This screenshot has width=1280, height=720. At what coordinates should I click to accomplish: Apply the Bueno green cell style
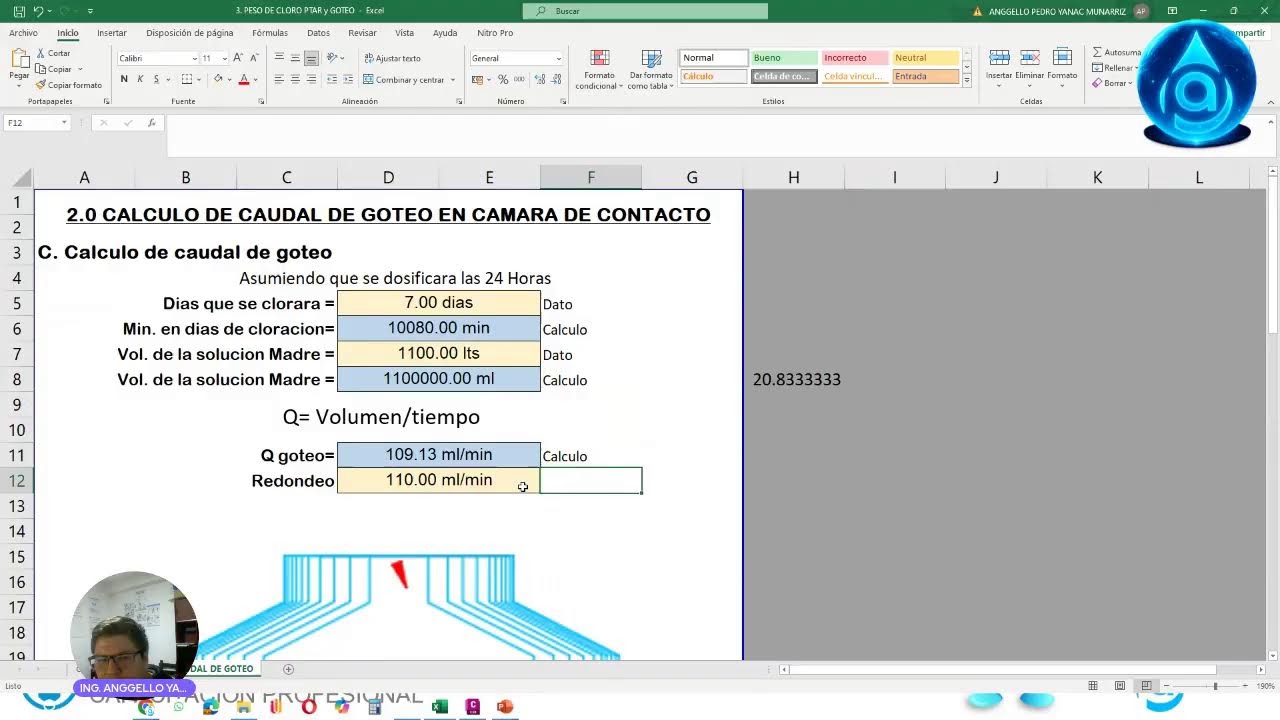click(783, 58)
